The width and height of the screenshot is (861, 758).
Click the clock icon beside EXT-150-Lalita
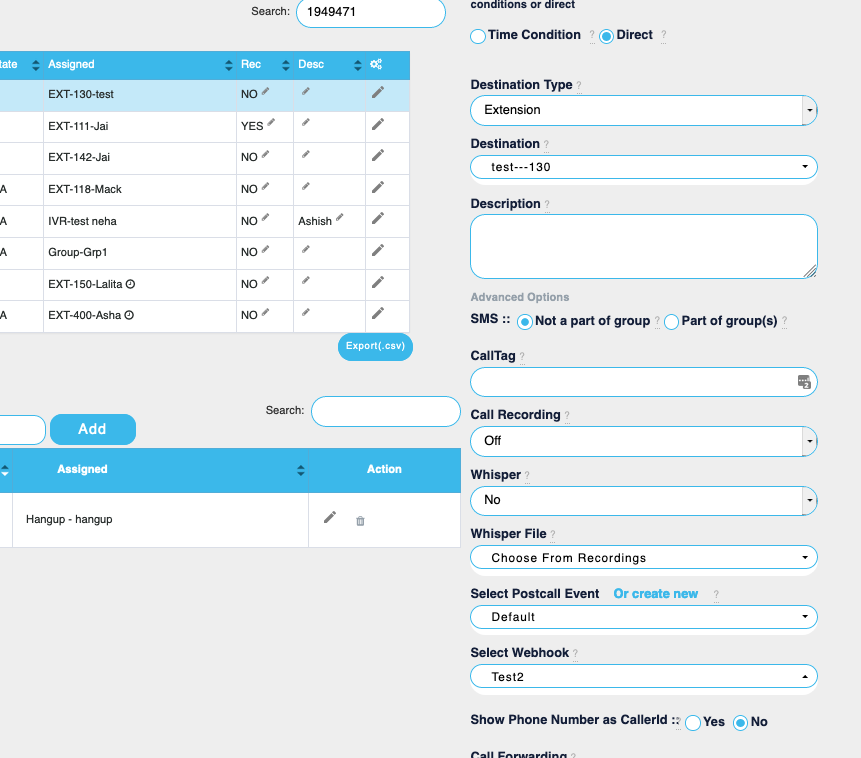click(130, 284)
